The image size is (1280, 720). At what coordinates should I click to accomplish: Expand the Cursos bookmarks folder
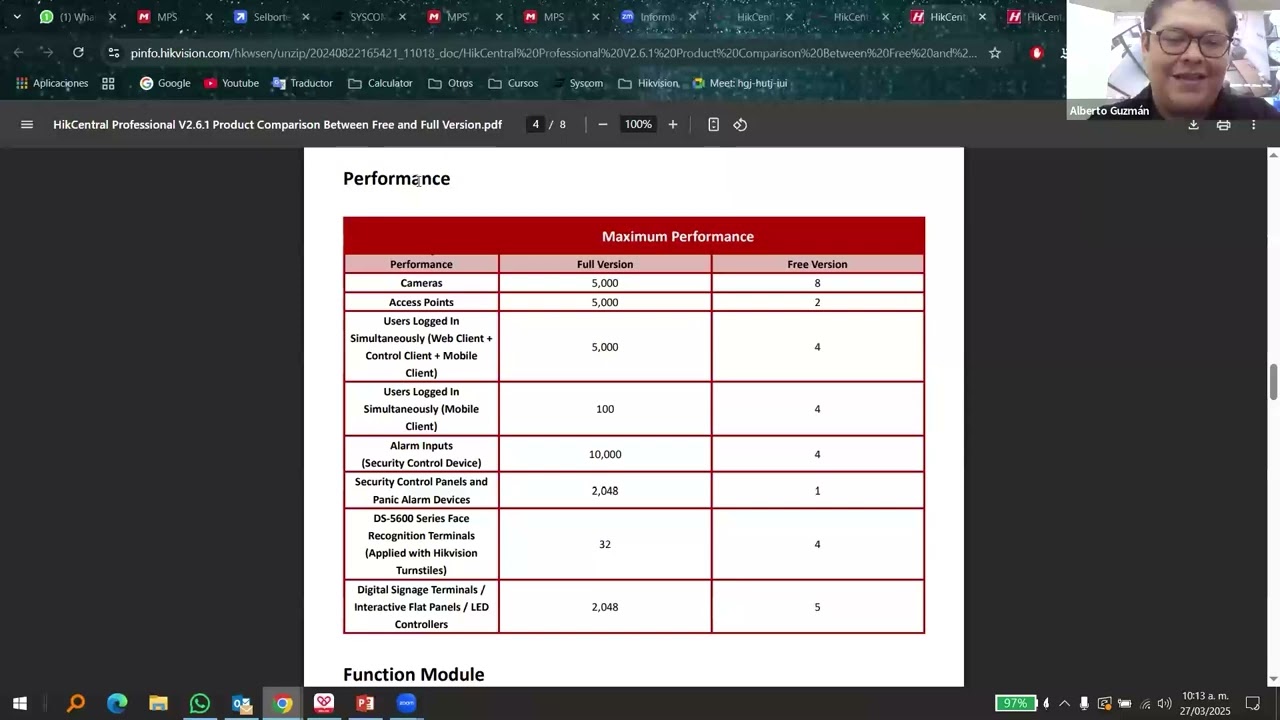(x=513, y=83)
